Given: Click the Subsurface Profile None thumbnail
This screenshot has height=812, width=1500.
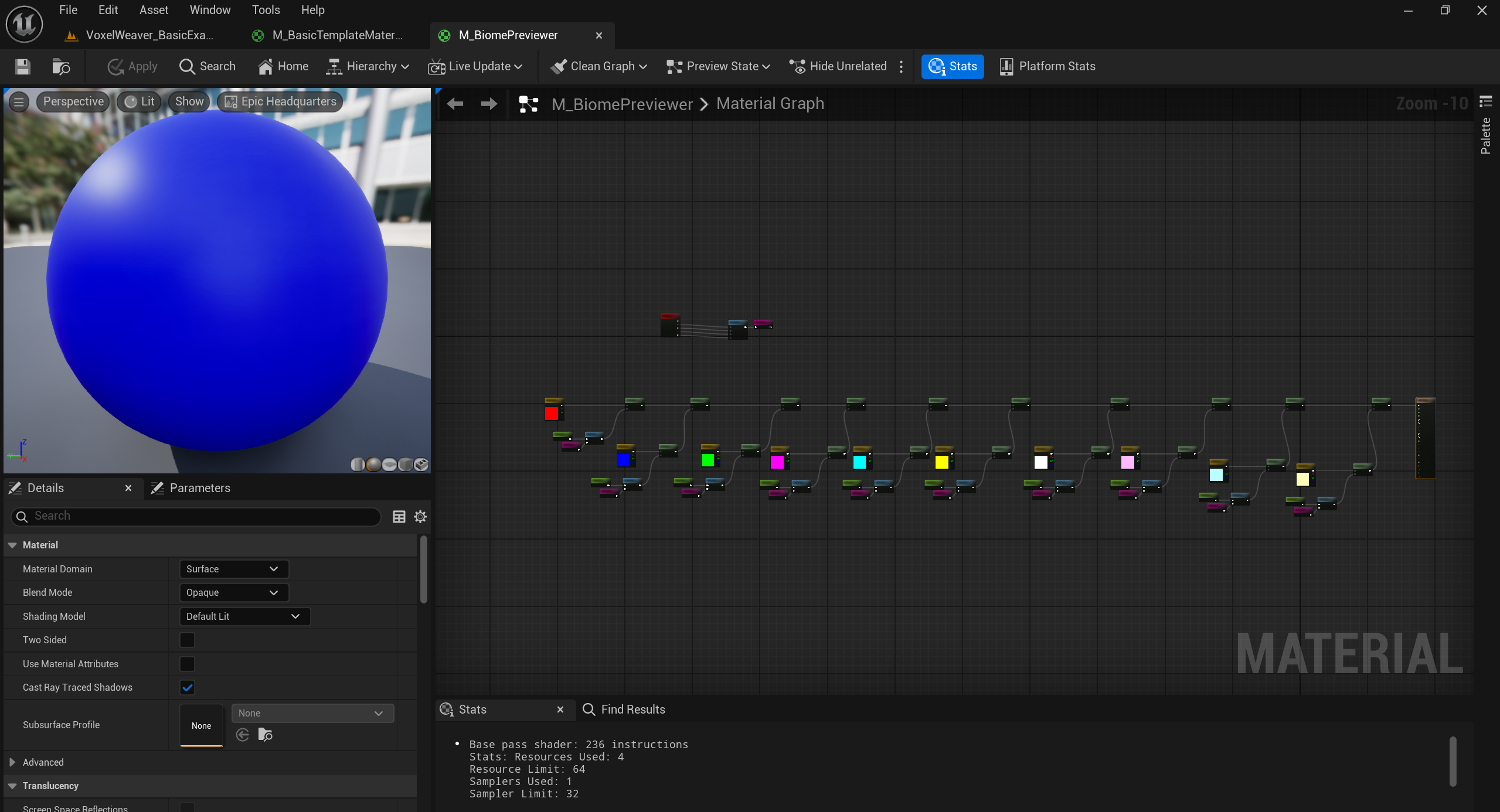Looking at the screenshot, I should point(201,725).
